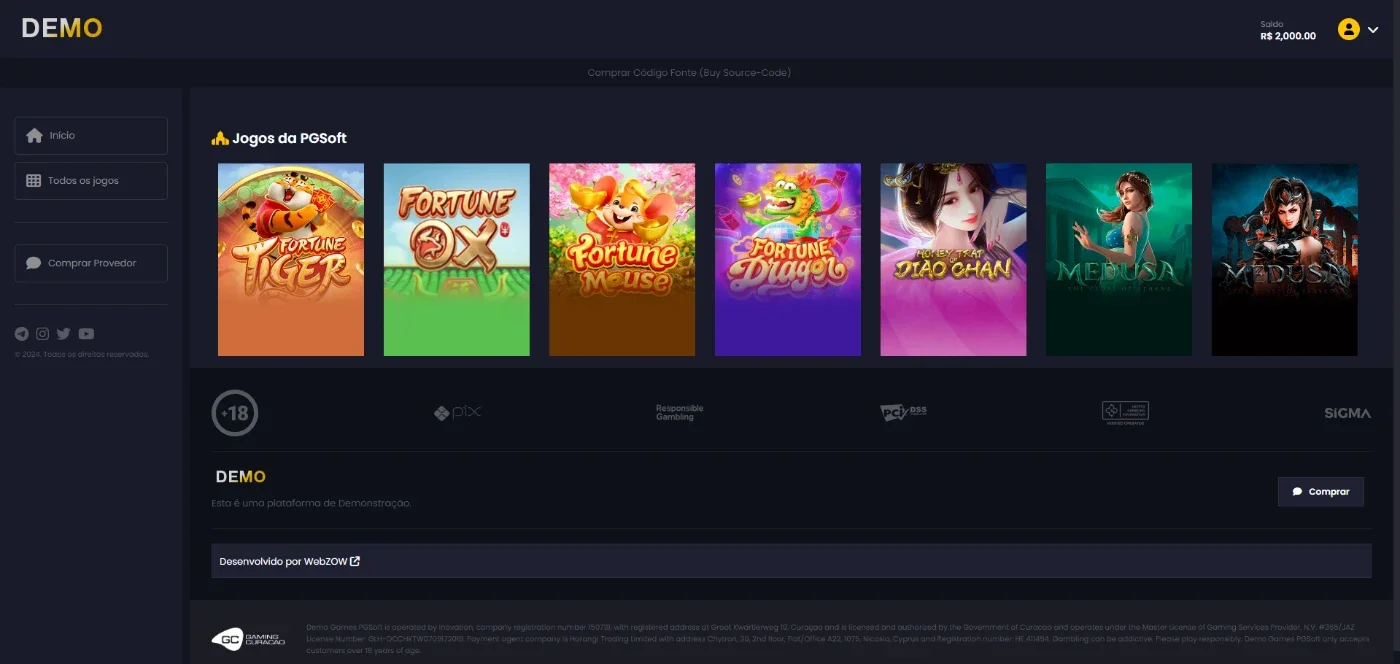Click the PCI DSS logo
1400x664 pixels.
(903, 412)
